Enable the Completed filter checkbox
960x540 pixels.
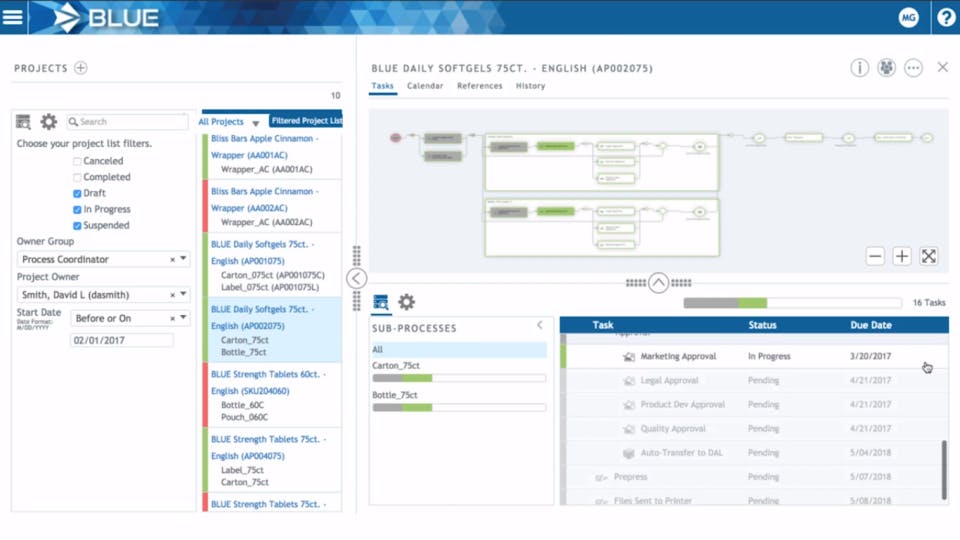77,178
